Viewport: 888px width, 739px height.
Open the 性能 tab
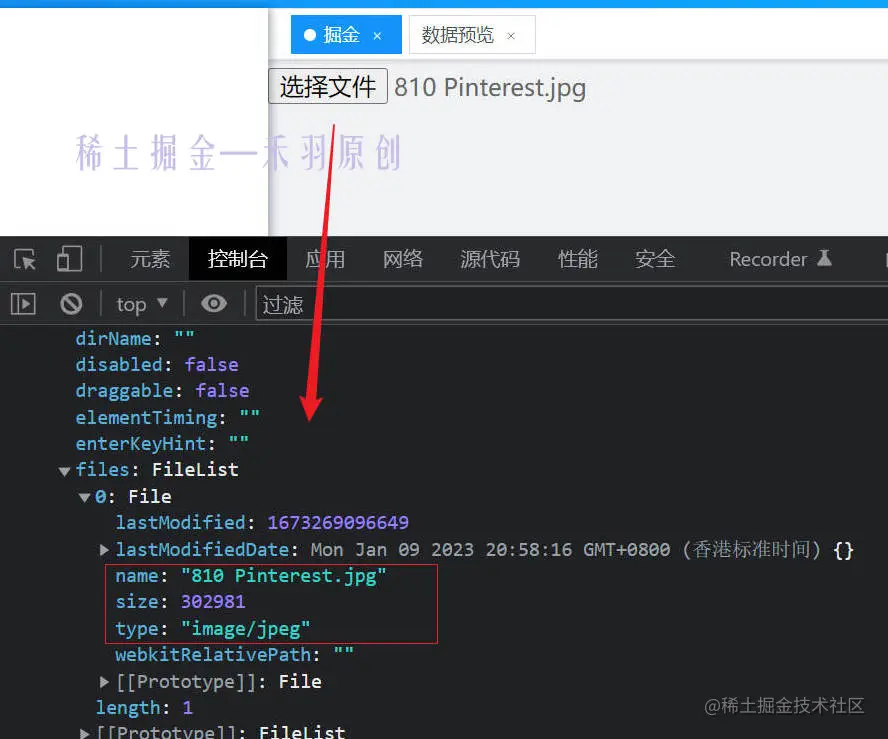[x=578, y=259]
